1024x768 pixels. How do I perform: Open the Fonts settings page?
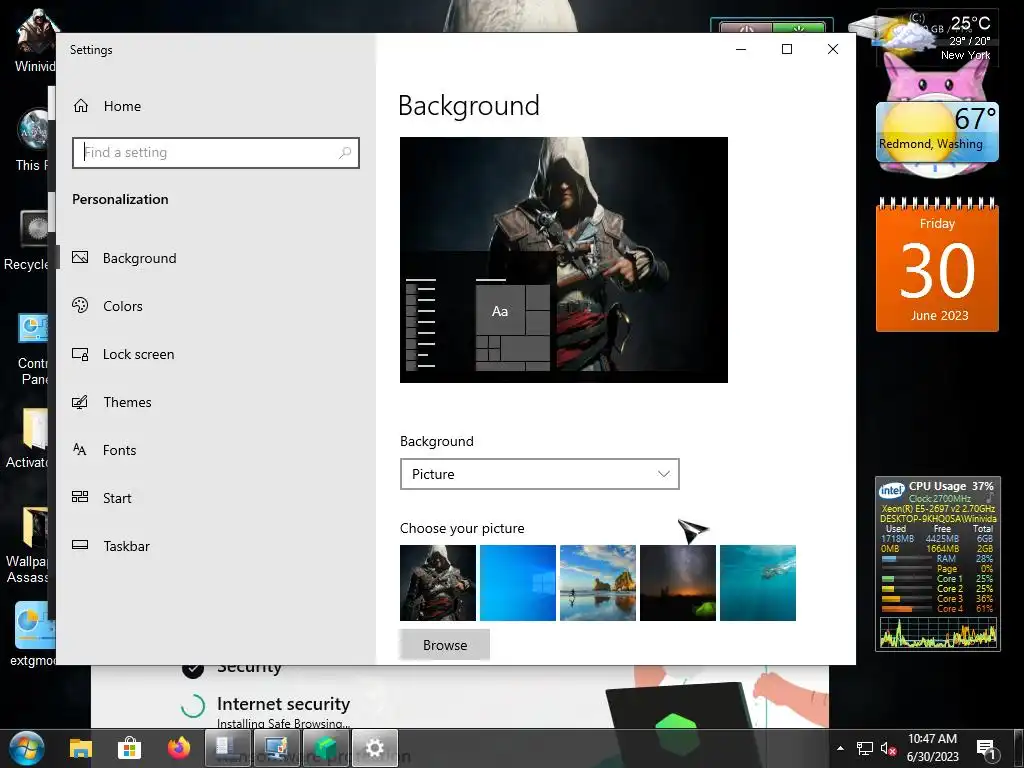point(104,450)
